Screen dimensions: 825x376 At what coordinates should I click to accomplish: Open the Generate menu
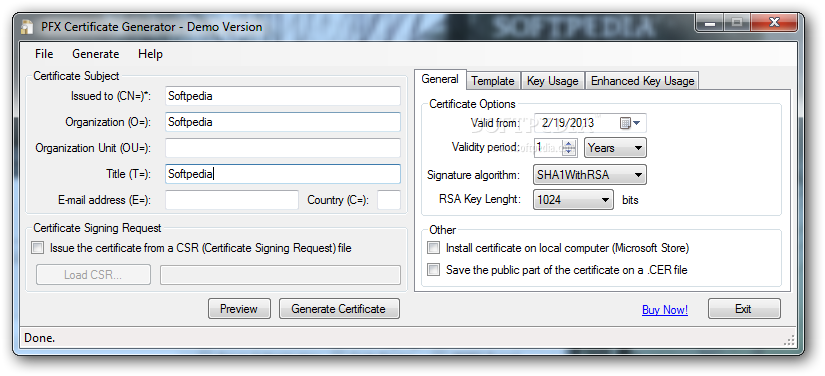pos(96,54)
